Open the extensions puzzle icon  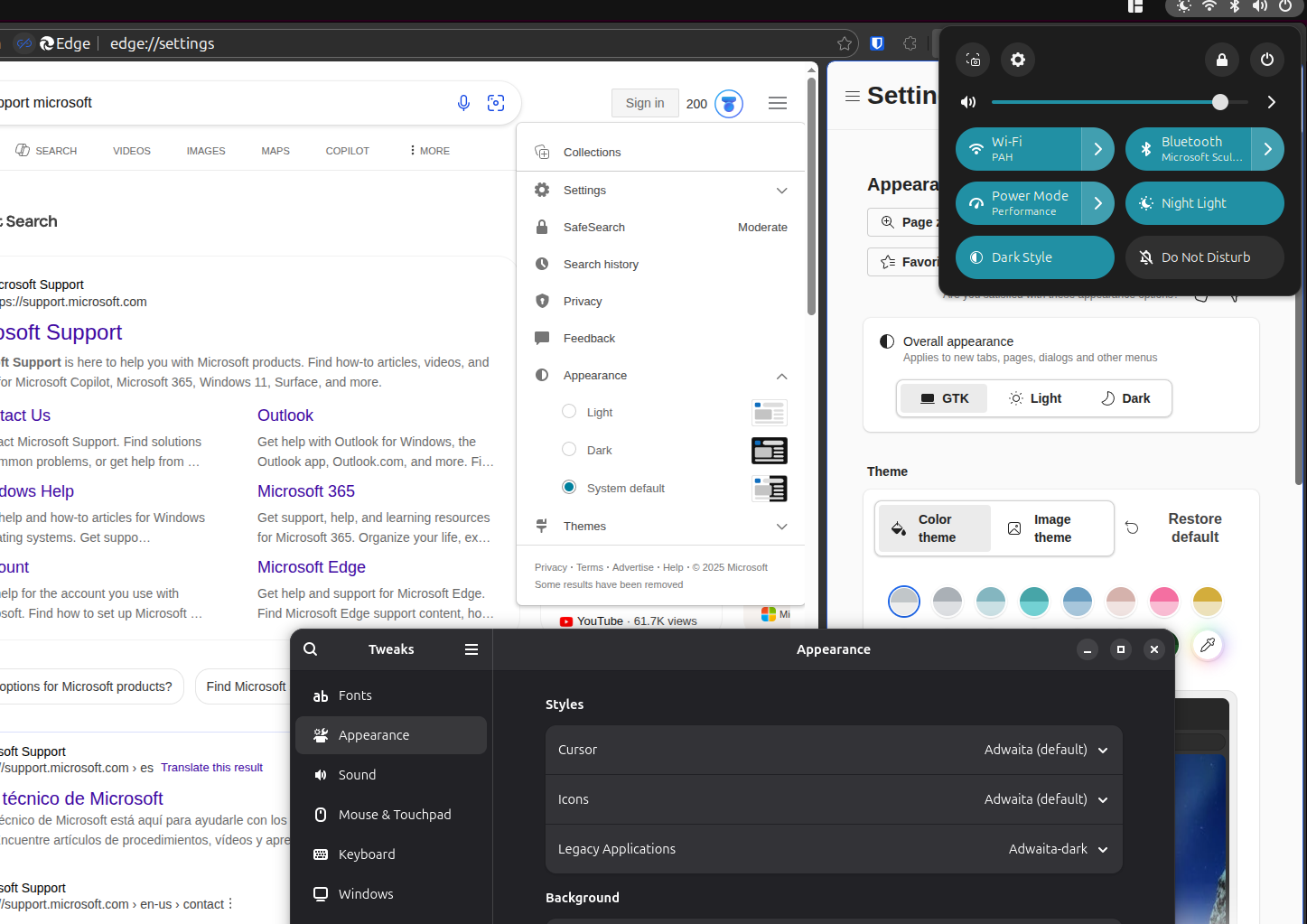point(910,43)
